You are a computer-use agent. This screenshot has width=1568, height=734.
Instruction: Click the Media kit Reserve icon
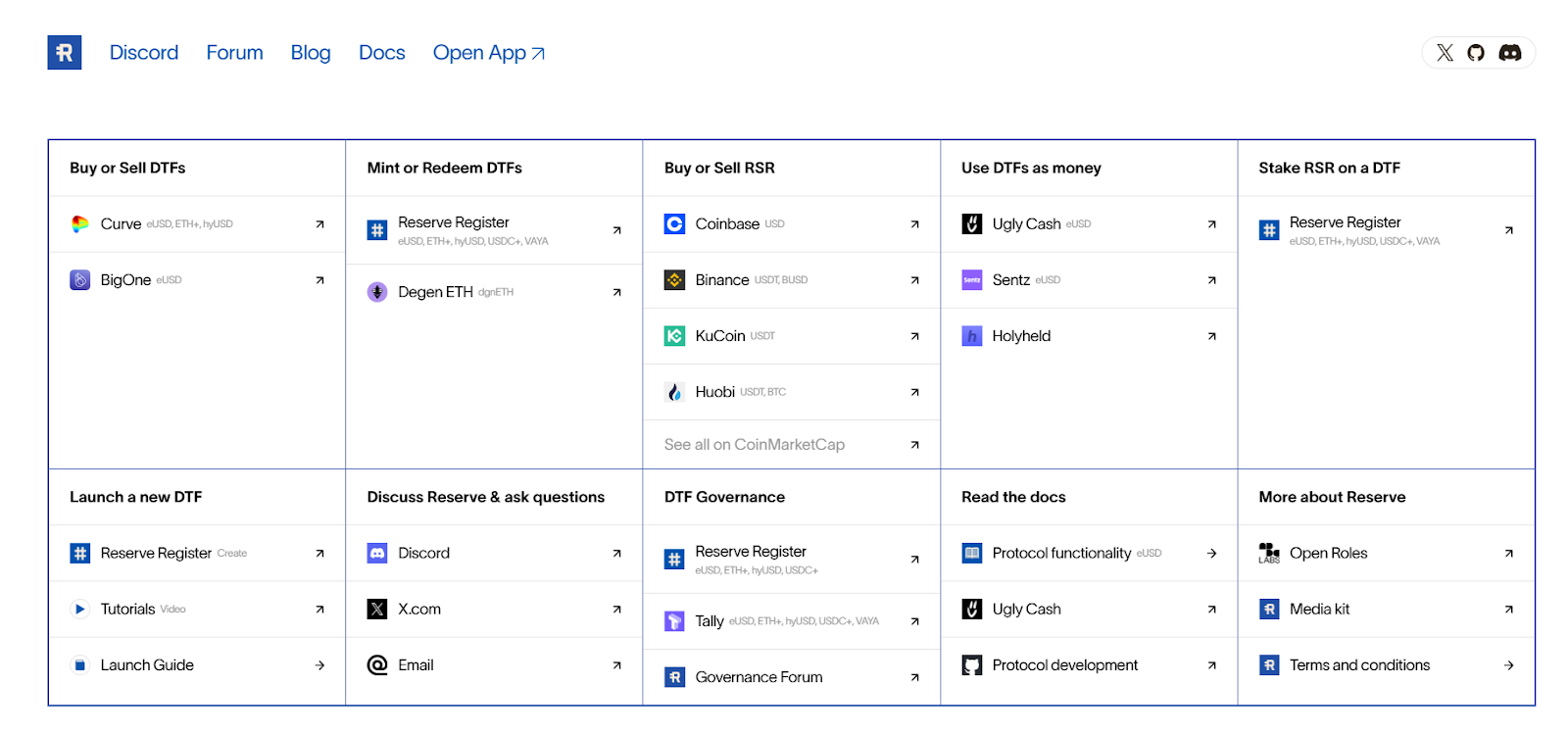(1269, 610)
